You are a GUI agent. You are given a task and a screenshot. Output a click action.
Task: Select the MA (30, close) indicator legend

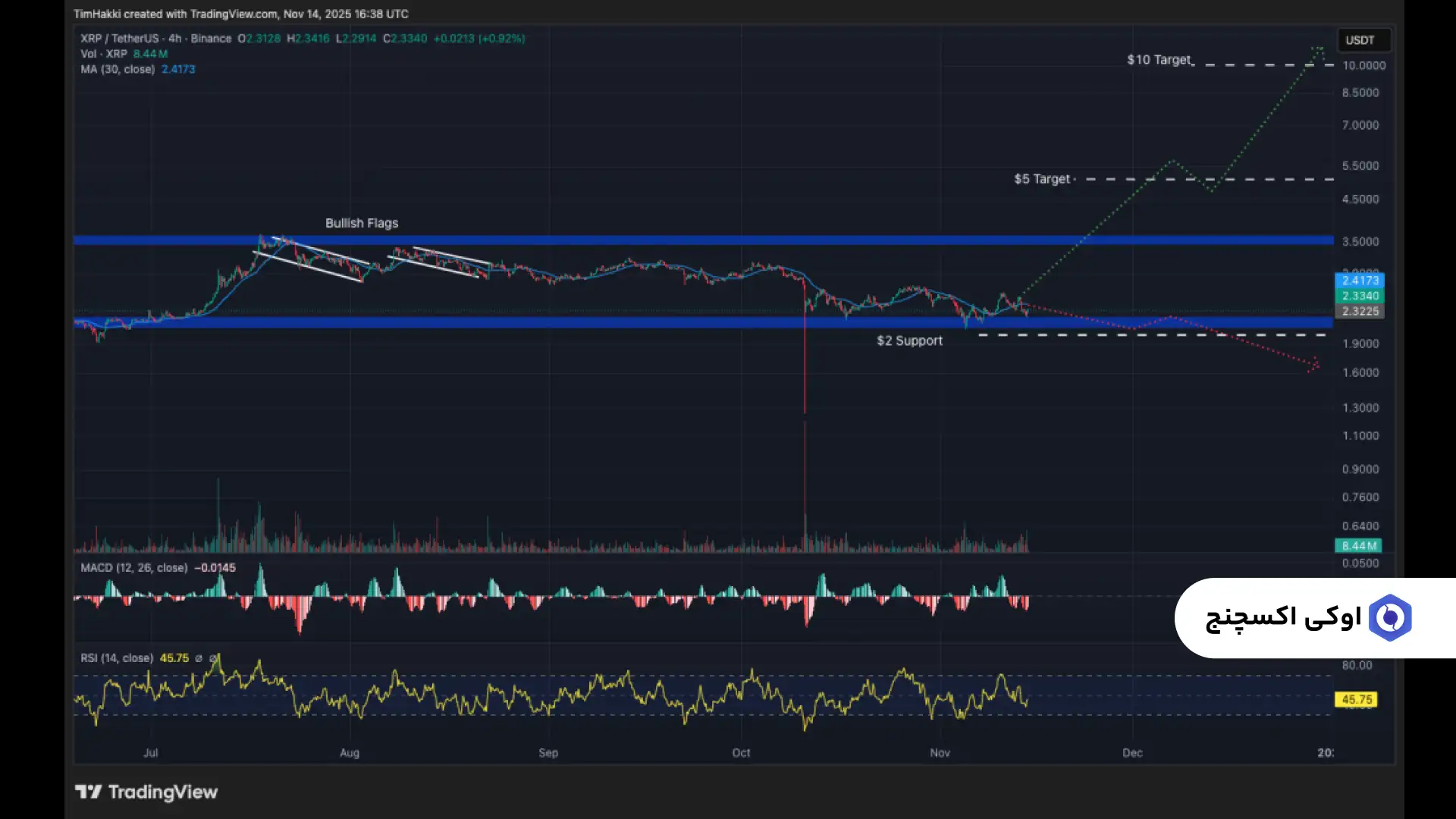[118, 69]
